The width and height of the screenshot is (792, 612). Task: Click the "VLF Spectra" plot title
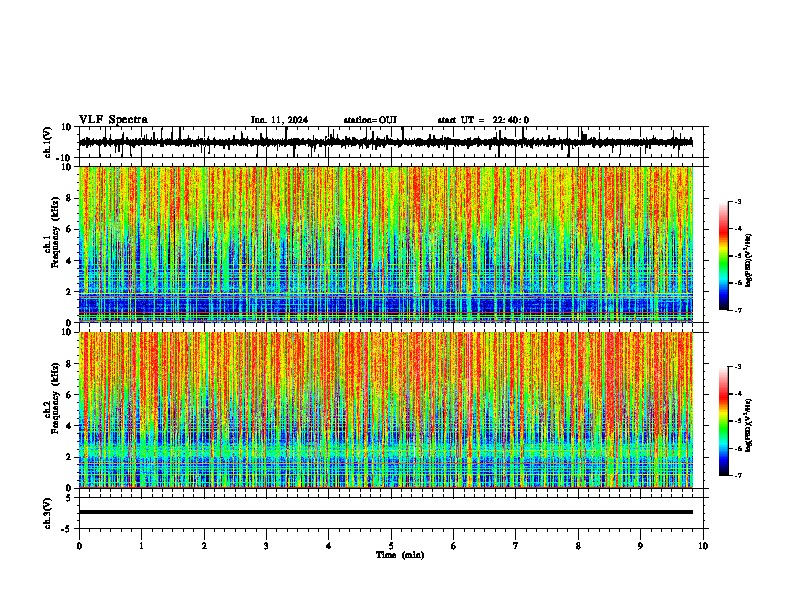(113, 120)
